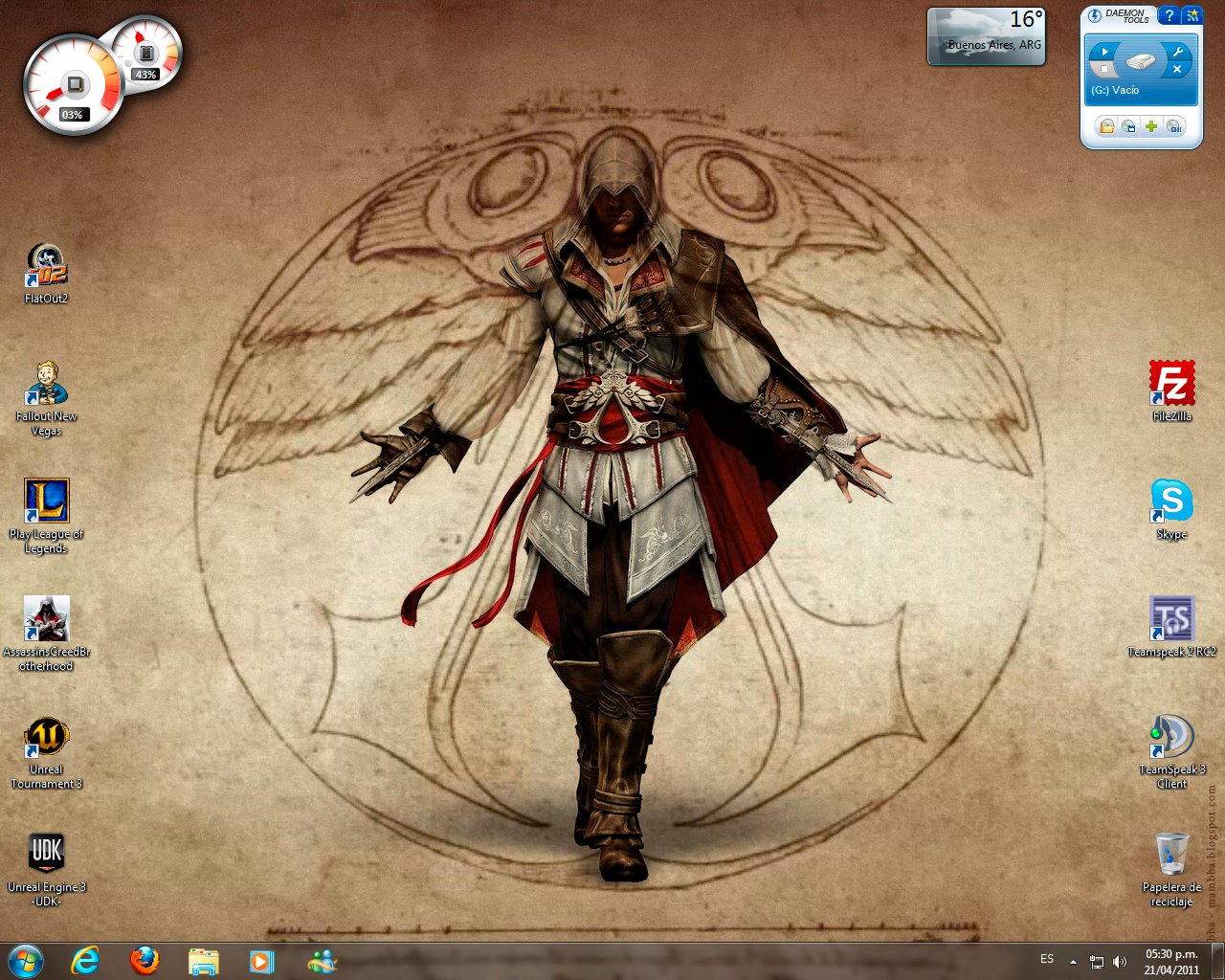The image size is (1225, 980).
Task: Select the Play League of Legends icon
Action: tap(46, 516)
